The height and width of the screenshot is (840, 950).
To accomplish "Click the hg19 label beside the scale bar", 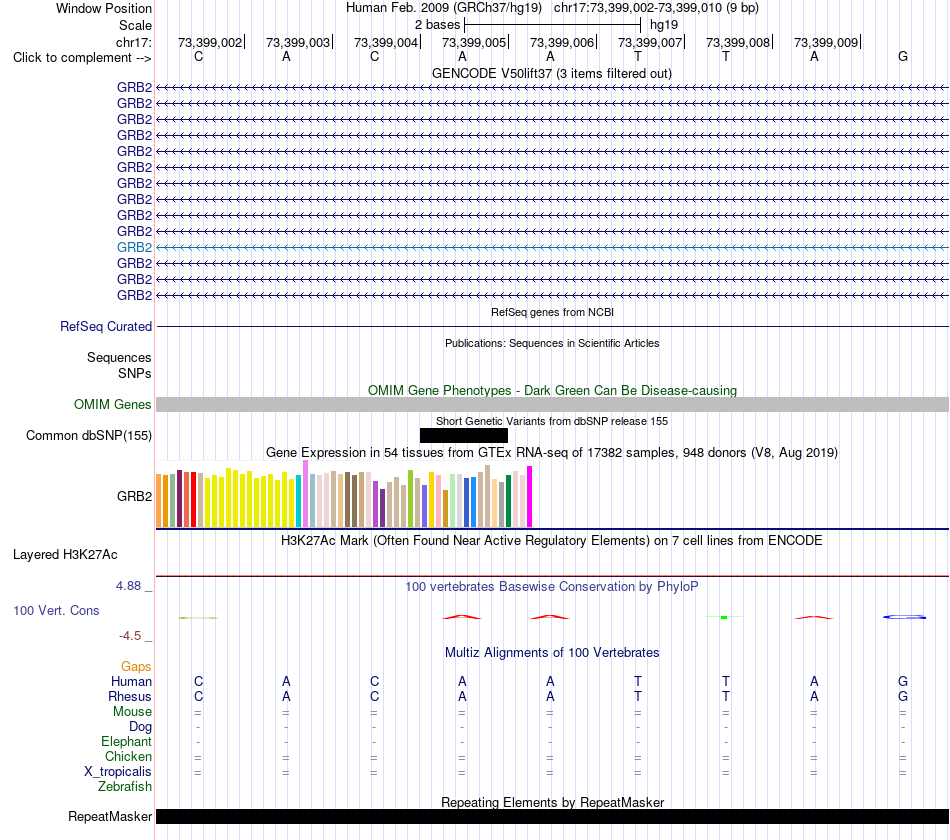I will (x=663, y=25).
